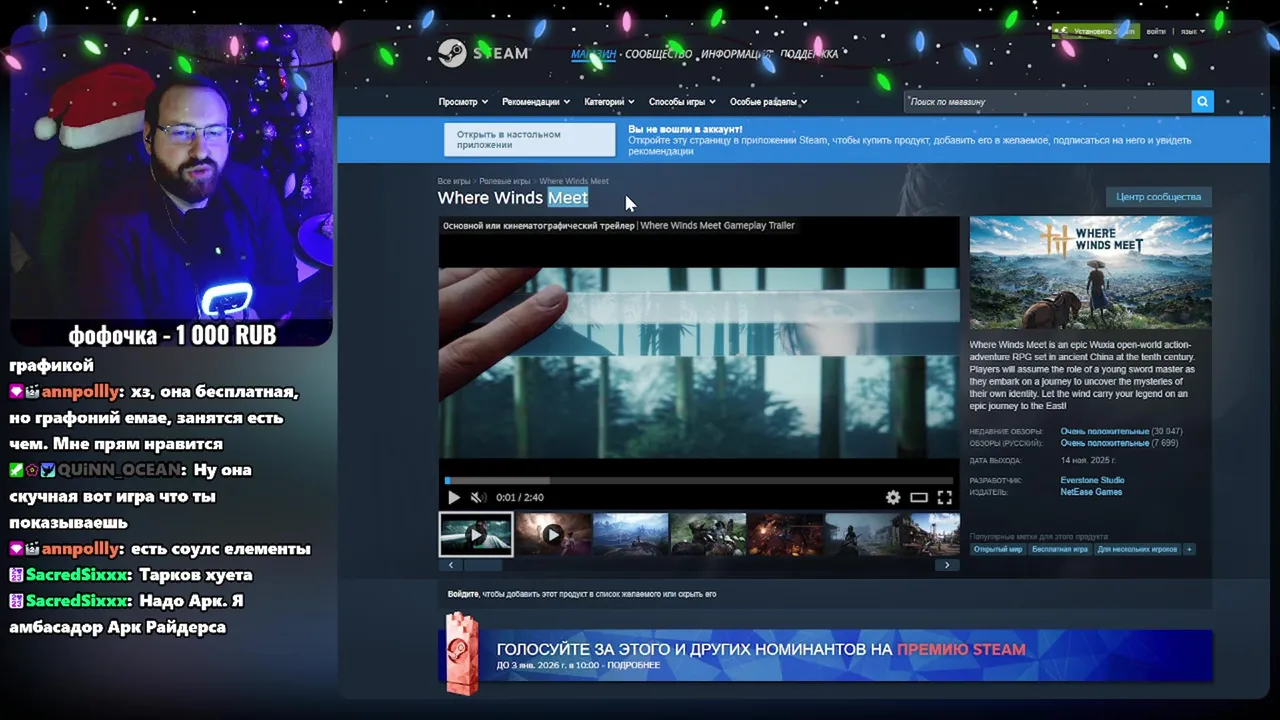Viewport: 1280px width, 720px height.
Task: Select the fifth fiery screenshot thumbnail
Action: point(786,535)
